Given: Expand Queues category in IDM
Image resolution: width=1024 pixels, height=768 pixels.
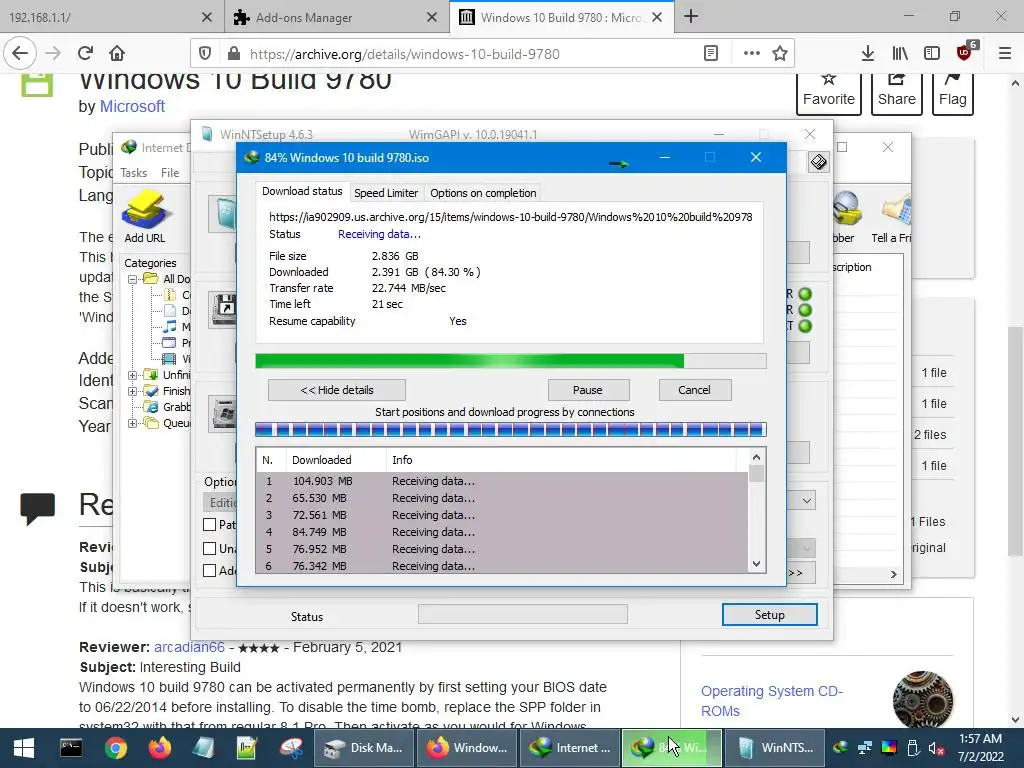Looking at the screenshot, I should pyautogui.click(x=133, y=423).
